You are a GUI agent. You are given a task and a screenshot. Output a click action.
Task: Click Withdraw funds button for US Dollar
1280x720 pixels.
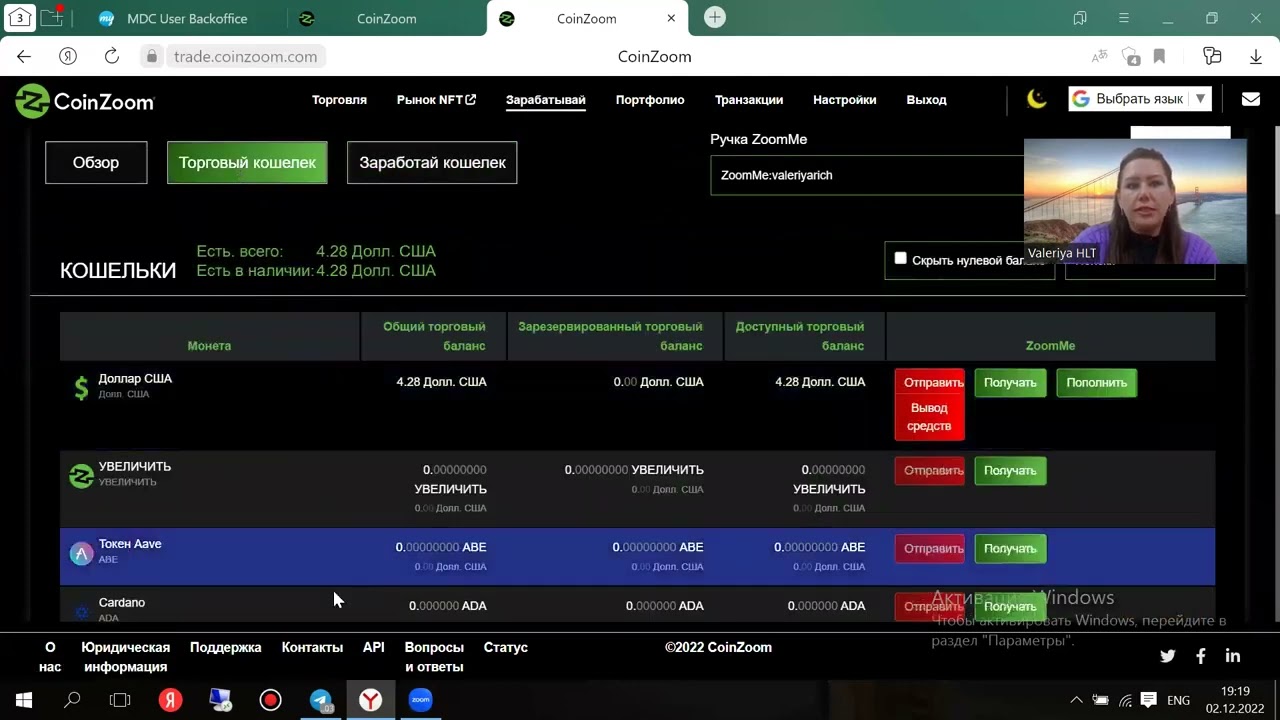coord(930,417)
